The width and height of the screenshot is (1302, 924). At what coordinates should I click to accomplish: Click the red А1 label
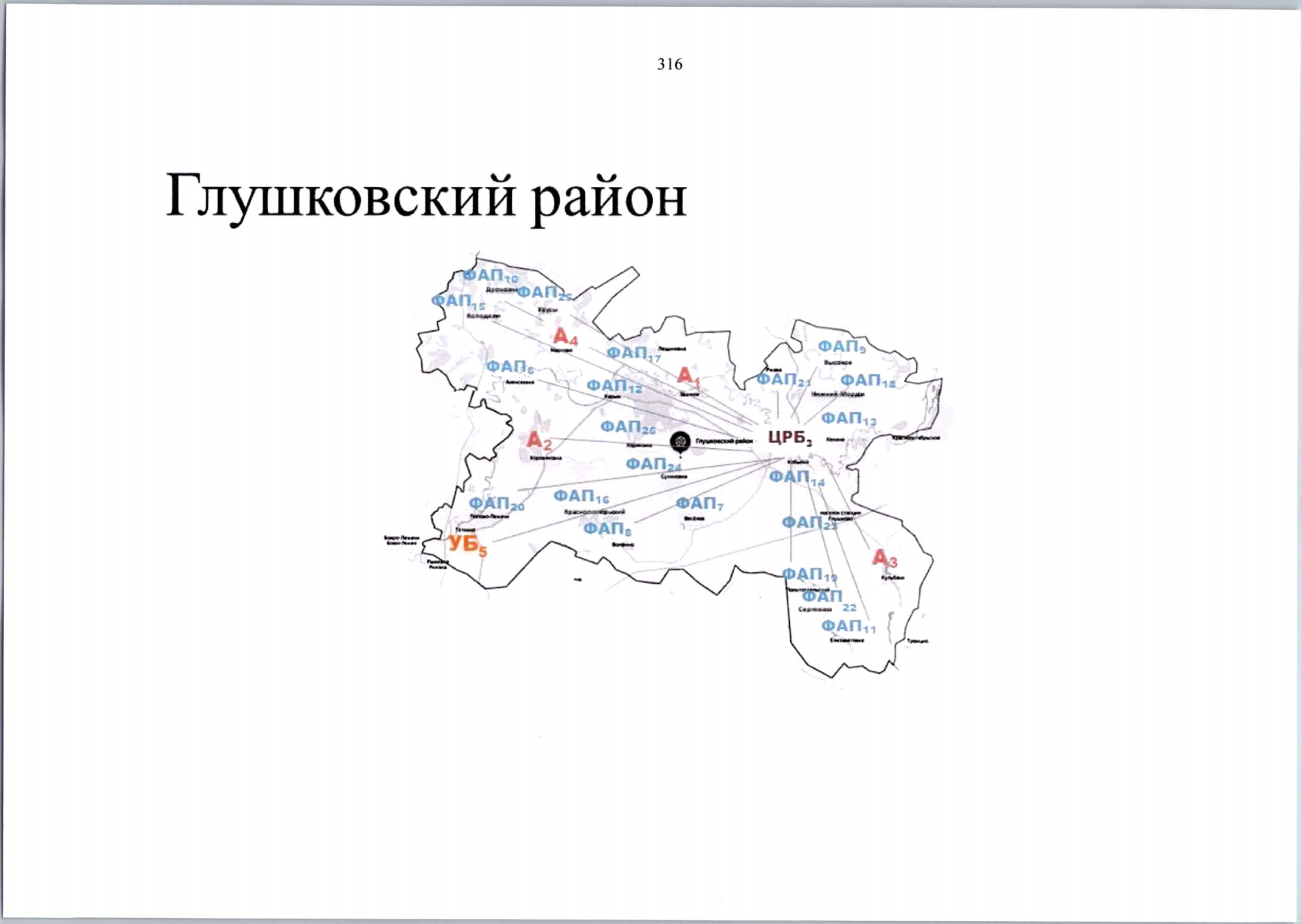[x=689, y=377]
